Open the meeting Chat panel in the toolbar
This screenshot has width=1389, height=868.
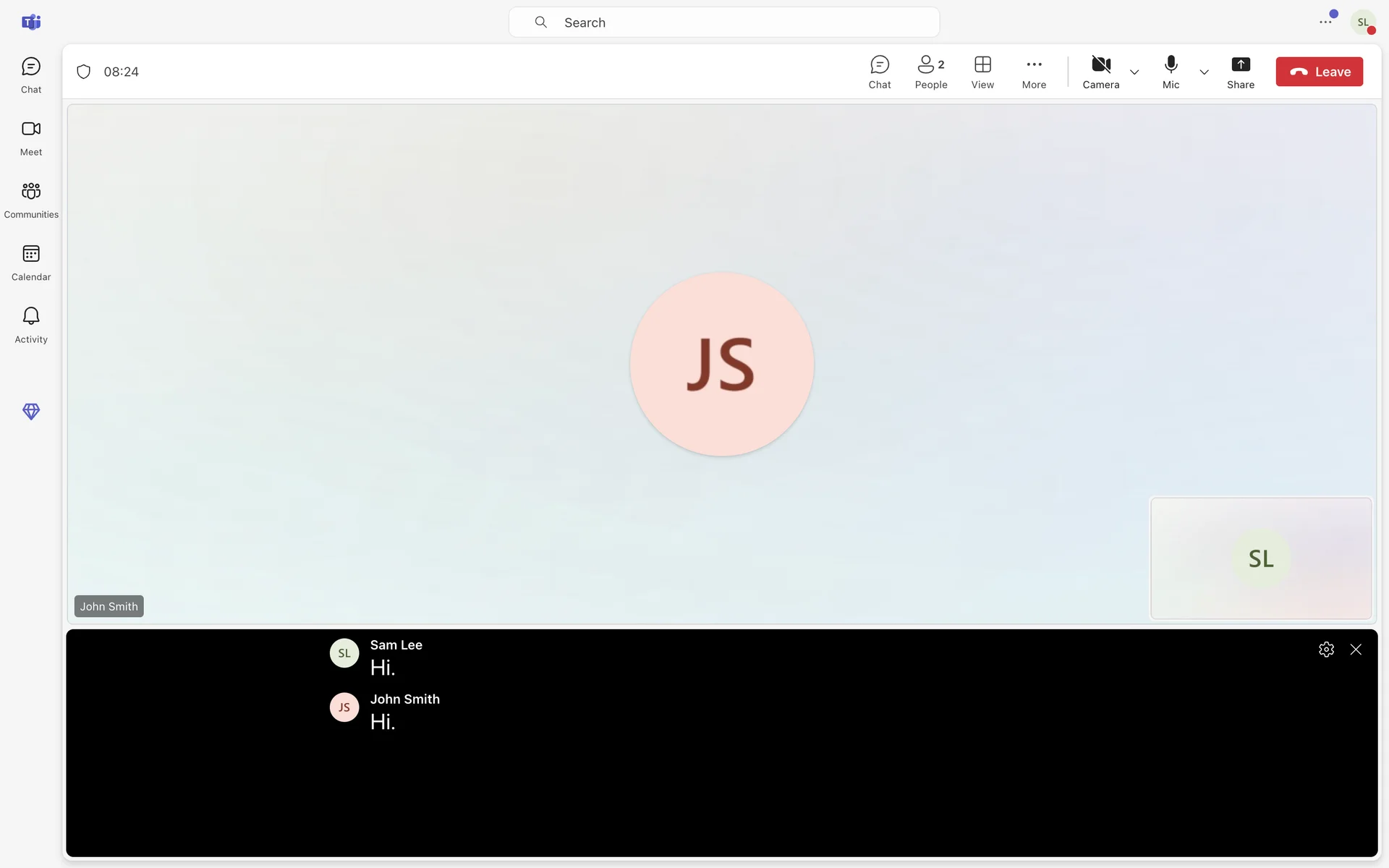(879, 72)
